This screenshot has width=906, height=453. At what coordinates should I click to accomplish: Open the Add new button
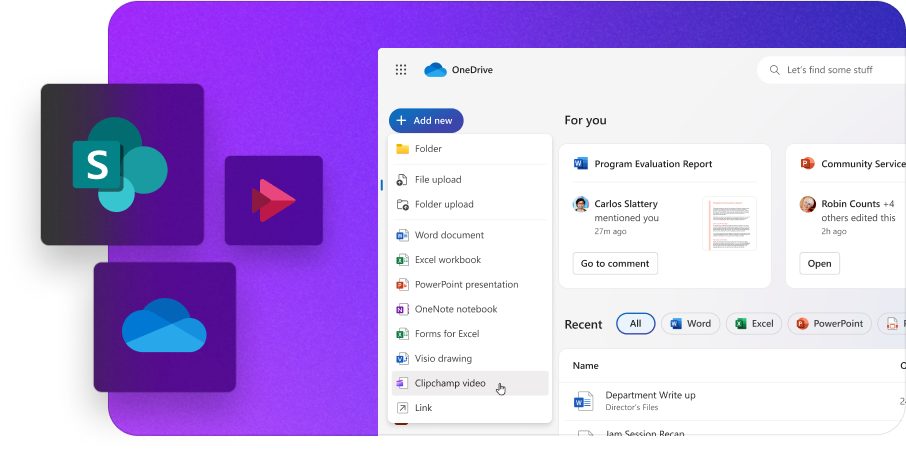pyautogui.click(x=426, y=121)
